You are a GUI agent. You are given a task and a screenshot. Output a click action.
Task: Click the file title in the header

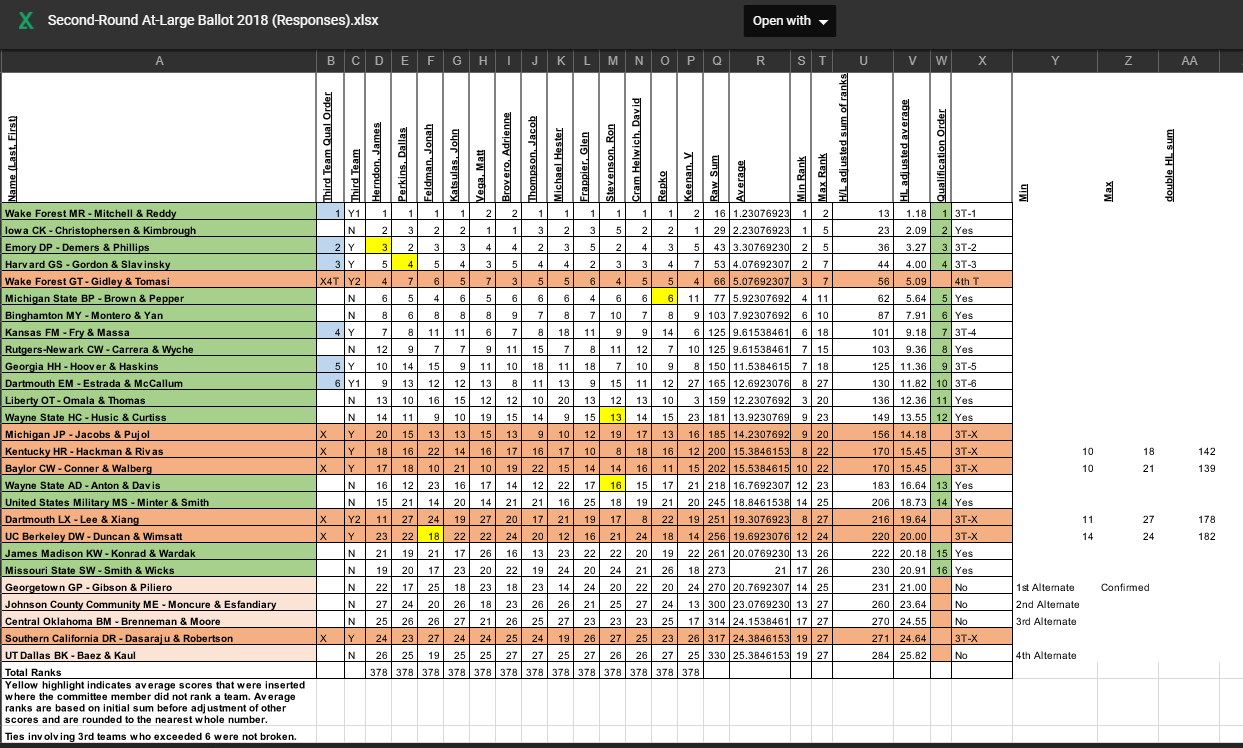point(213,21)
